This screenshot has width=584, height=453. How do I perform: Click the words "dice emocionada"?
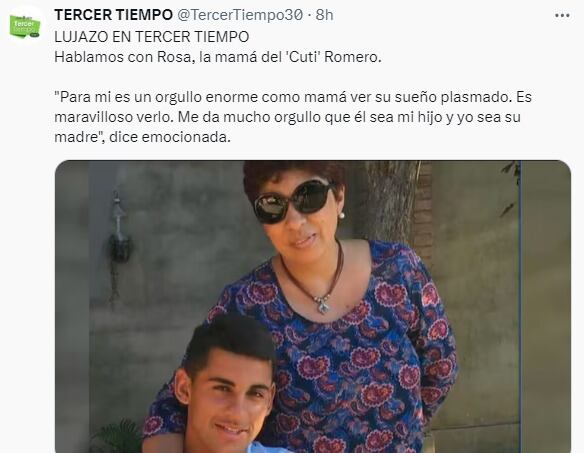pyautogui.click(x=170, y=137)
